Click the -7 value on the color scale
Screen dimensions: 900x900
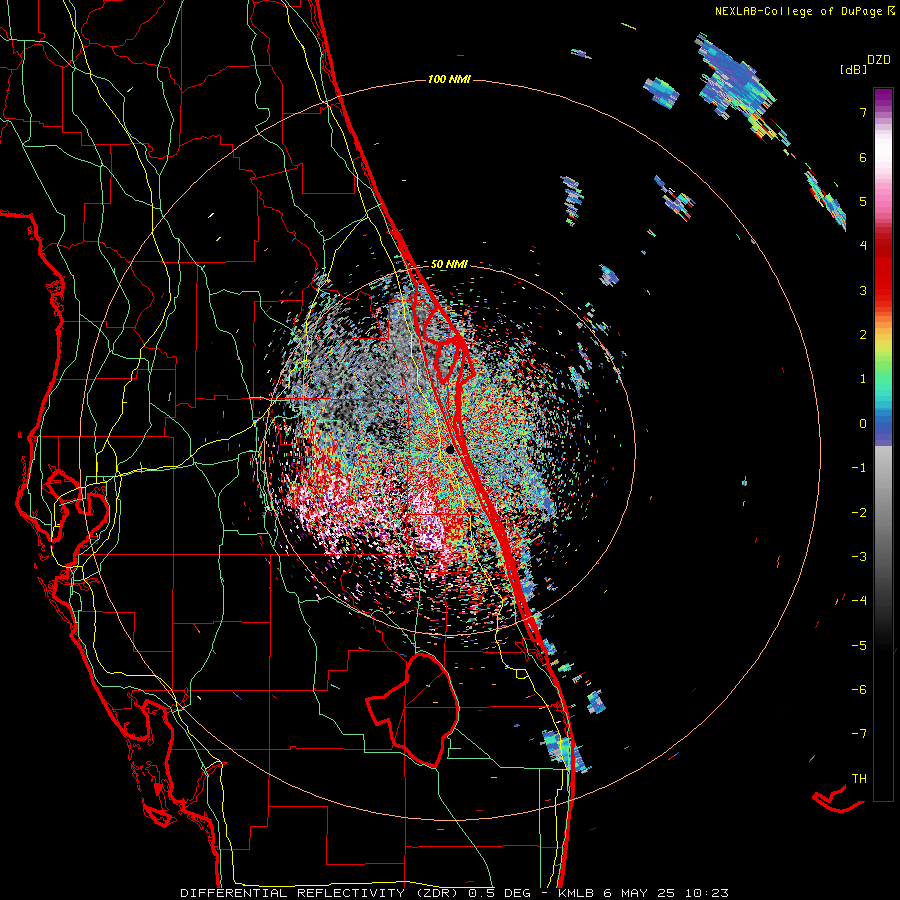[859, 734]
